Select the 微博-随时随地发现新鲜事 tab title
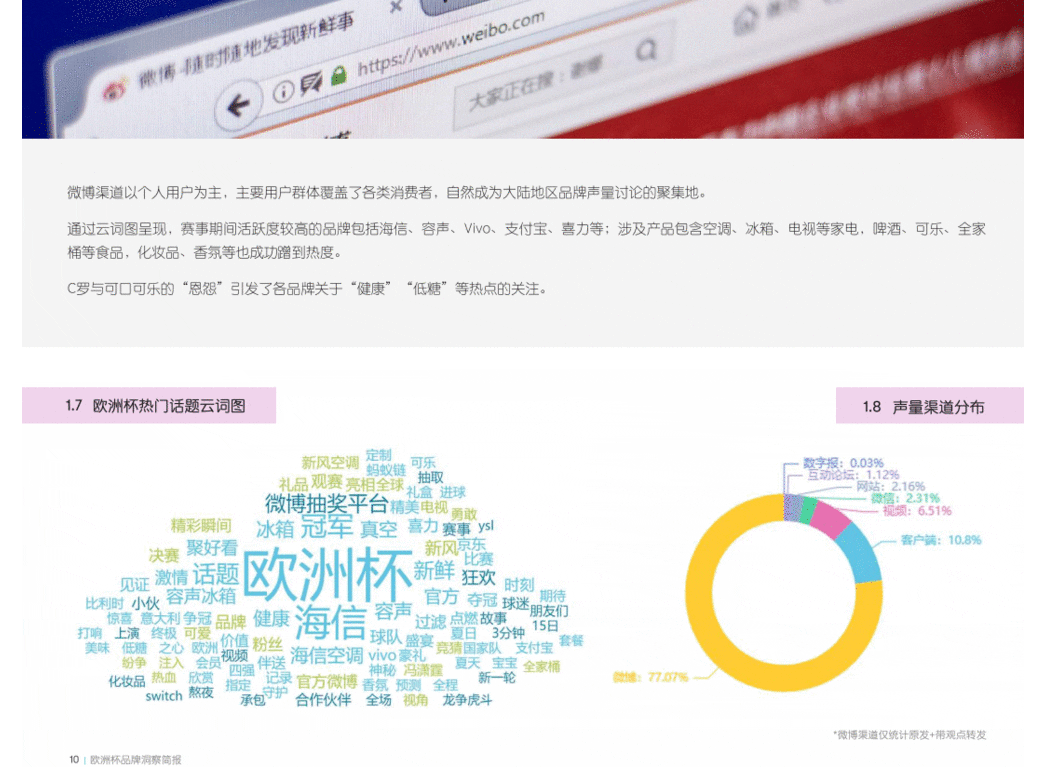The image size is (1046, 767). (245, 51)
